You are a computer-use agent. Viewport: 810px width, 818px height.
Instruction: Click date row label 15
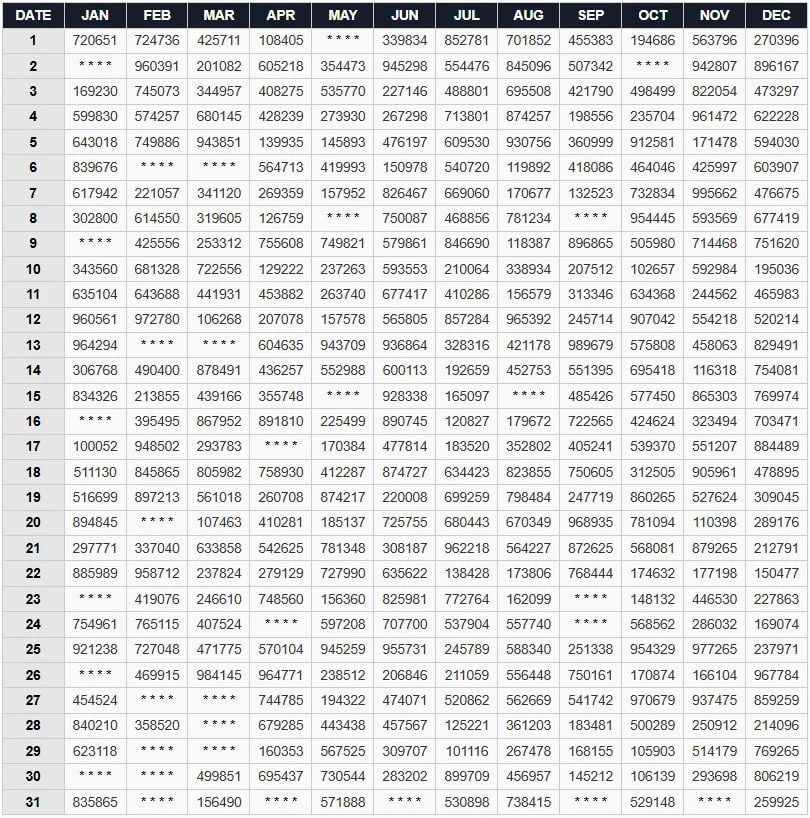click(x=33, y=396)
